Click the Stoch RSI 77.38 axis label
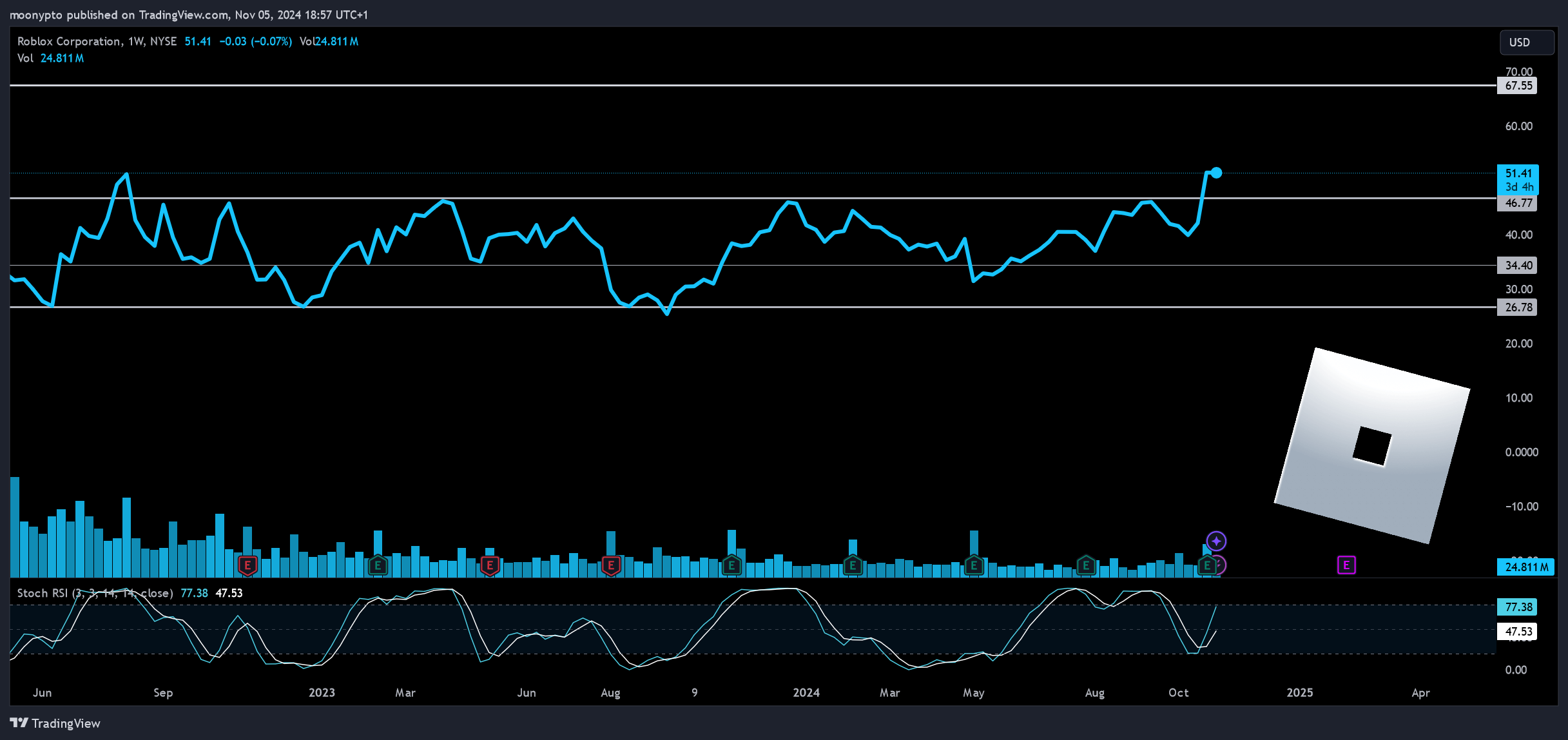 point(1517,607)
